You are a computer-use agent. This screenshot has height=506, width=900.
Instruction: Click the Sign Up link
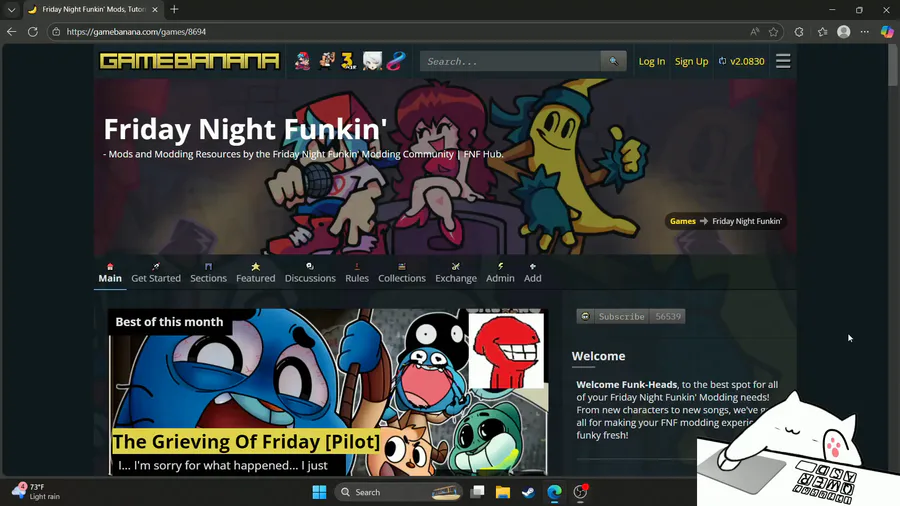[691, 61]
